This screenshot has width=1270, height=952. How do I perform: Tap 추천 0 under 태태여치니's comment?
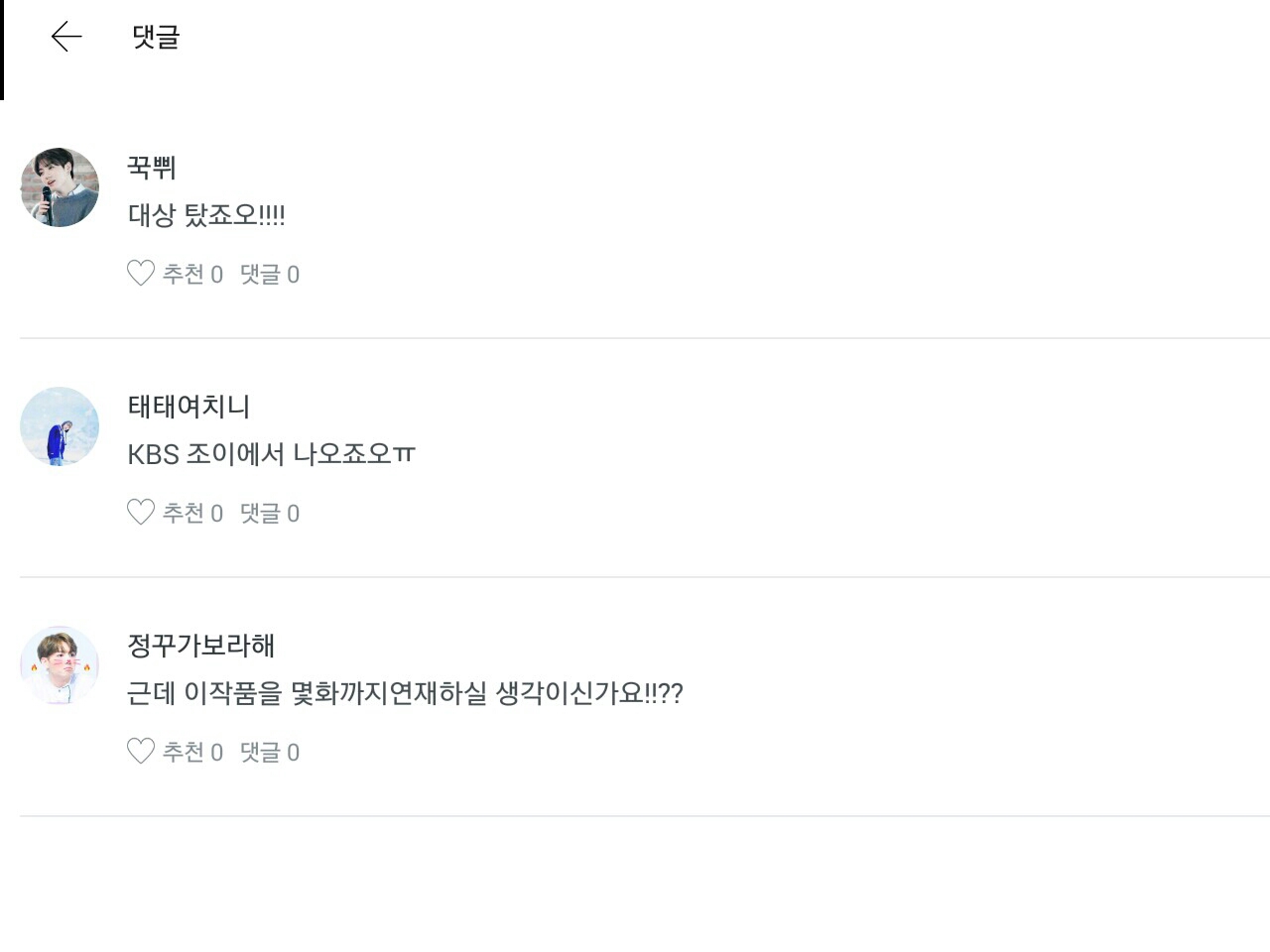click(x=193, y=513)
